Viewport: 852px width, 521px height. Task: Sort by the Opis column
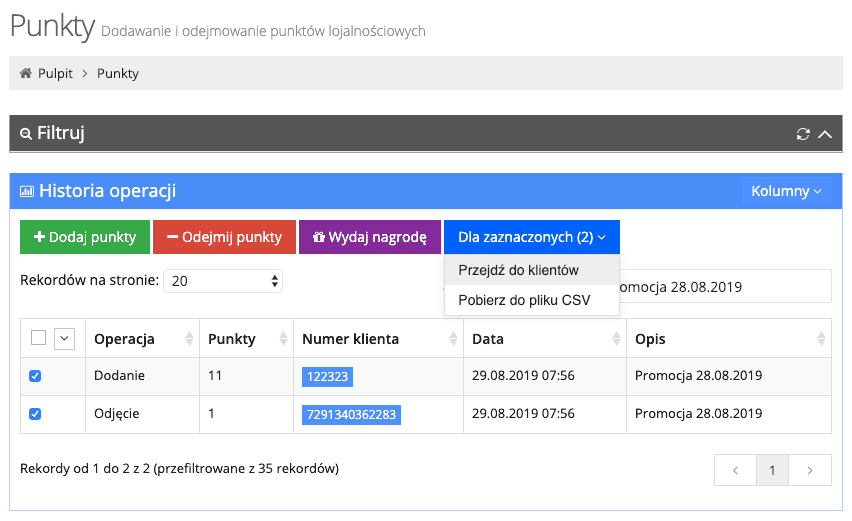click(x=729, y=338)
